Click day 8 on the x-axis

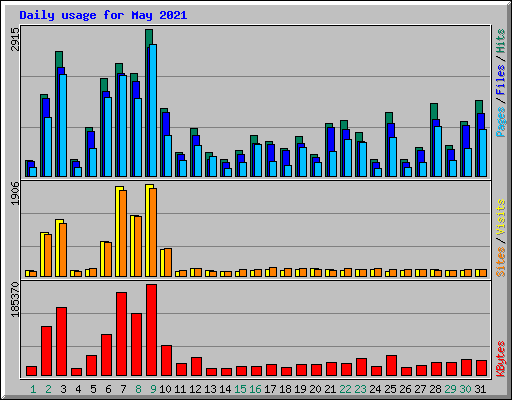[x=138, y=389]
